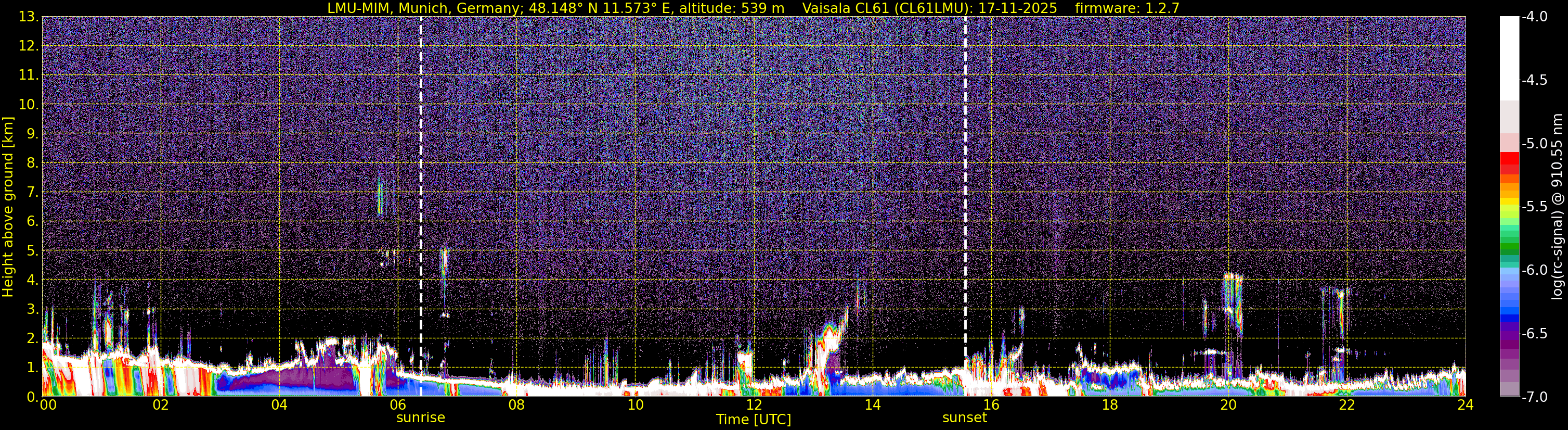Click the 'sunset' label below the time axis
The width and height of the screenshot is (1568, 430).
pyautogui.click(x=965, y=417)
